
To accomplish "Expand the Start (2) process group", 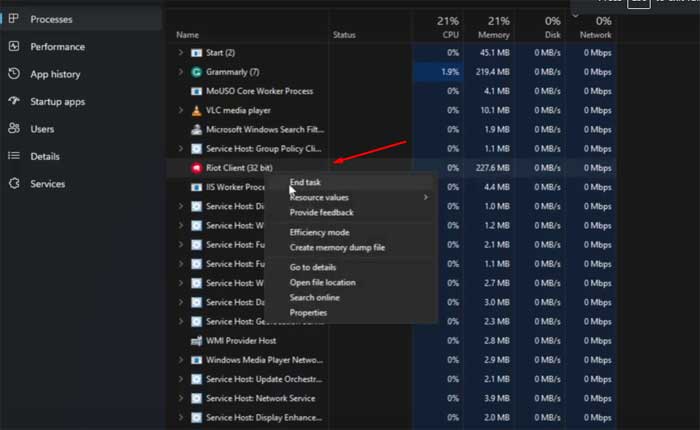I will pyautogui.click(x=180, y=53).
